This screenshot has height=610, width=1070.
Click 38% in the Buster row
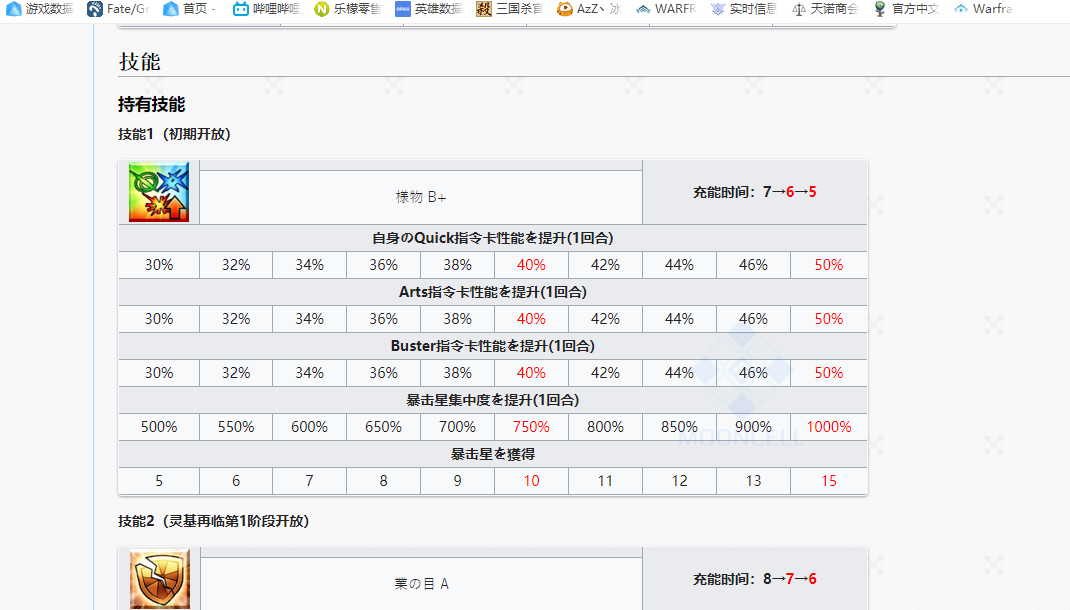pyautogui.click(x=457, y=373)
